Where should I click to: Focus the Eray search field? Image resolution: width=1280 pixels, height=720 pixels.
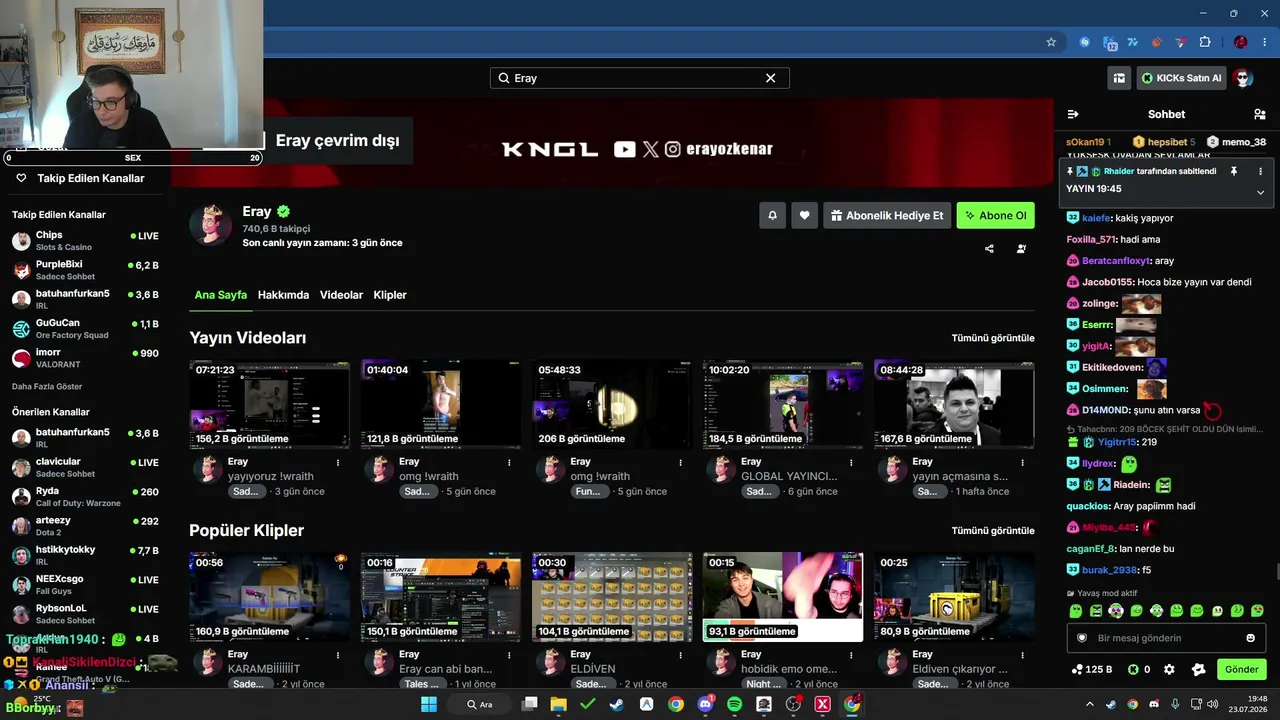pyautogui.click(x=639, y=78)
